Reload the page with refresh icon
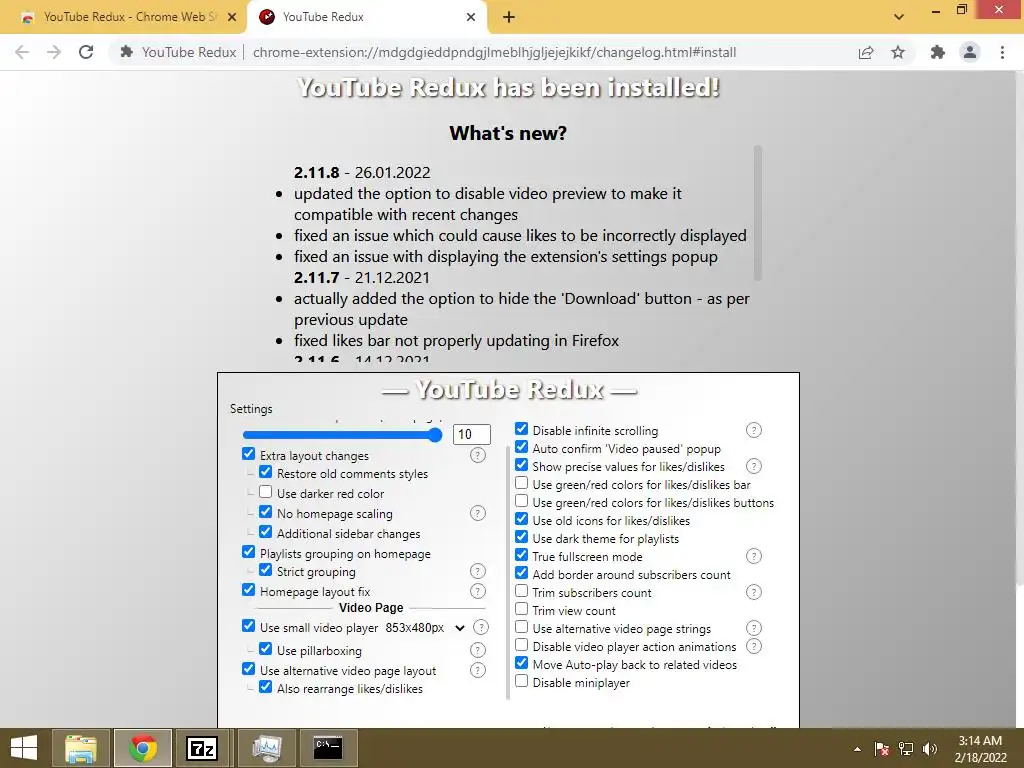The height and width of the screenshot is (768, 1024). pyautogui.click(x=86, y=52)
